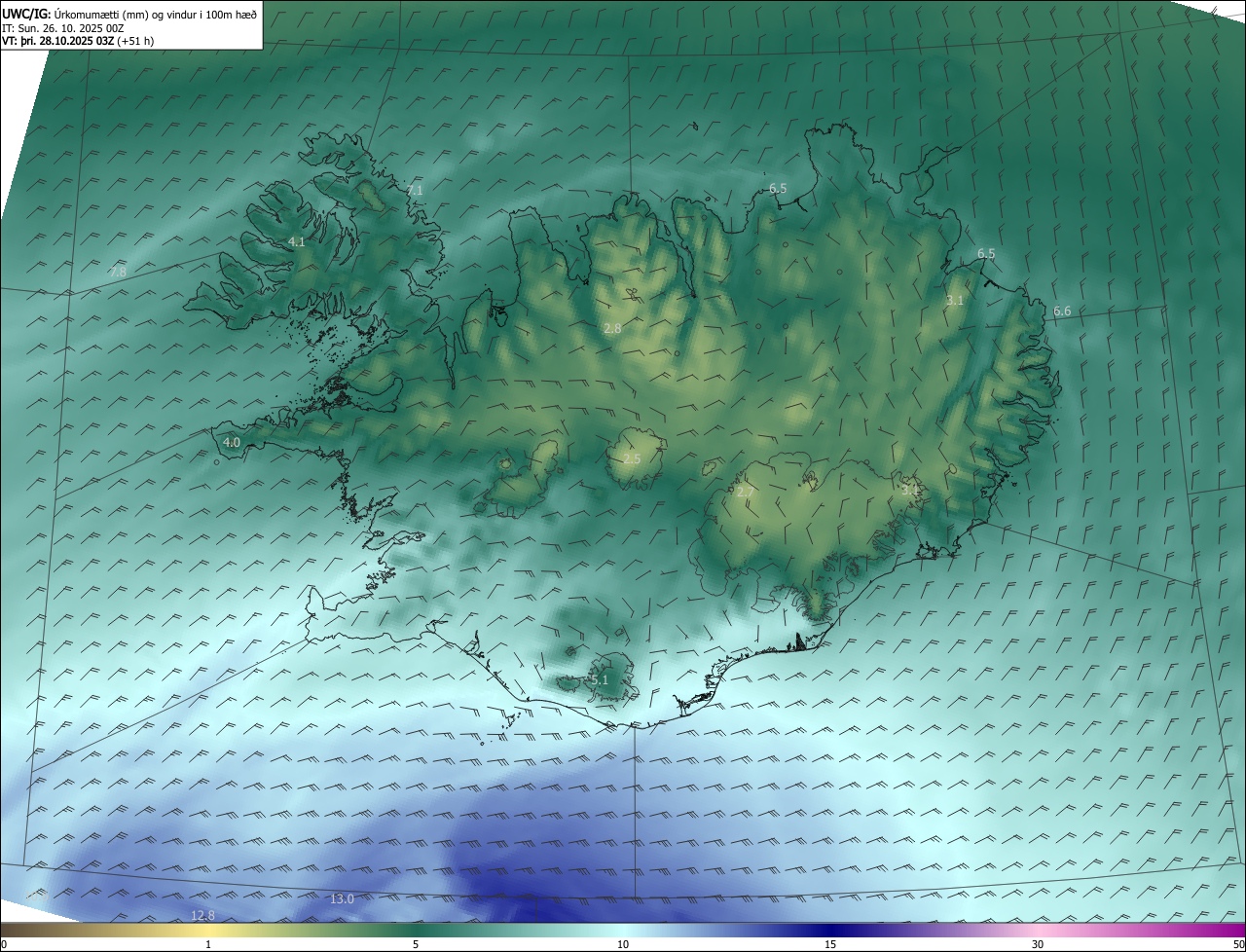The width and height of the screenshot is (1246, 952).
Task: Pick the 10 mm mark on the color bar
Action: coord(623,944)
